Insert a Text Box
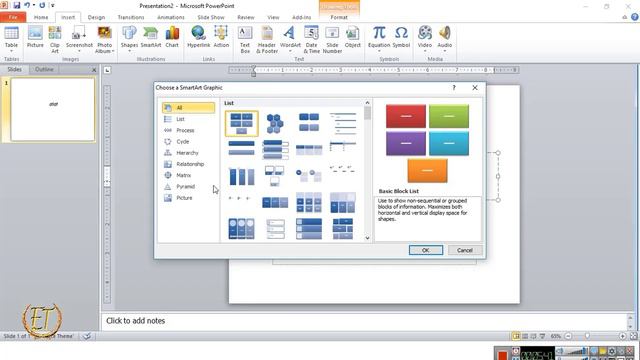Image resolution: width=640 pixels, height=360 pixels. point(245,39)
